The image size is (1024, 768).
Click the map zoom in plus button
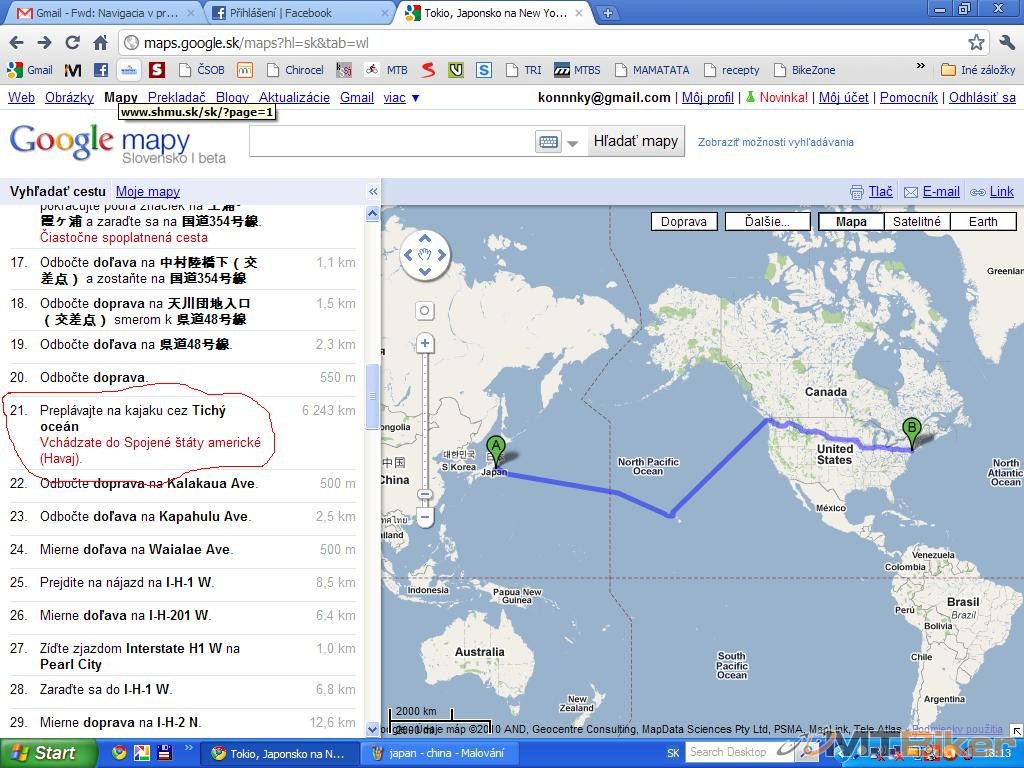pyautogui.click(x=425, y=344)
